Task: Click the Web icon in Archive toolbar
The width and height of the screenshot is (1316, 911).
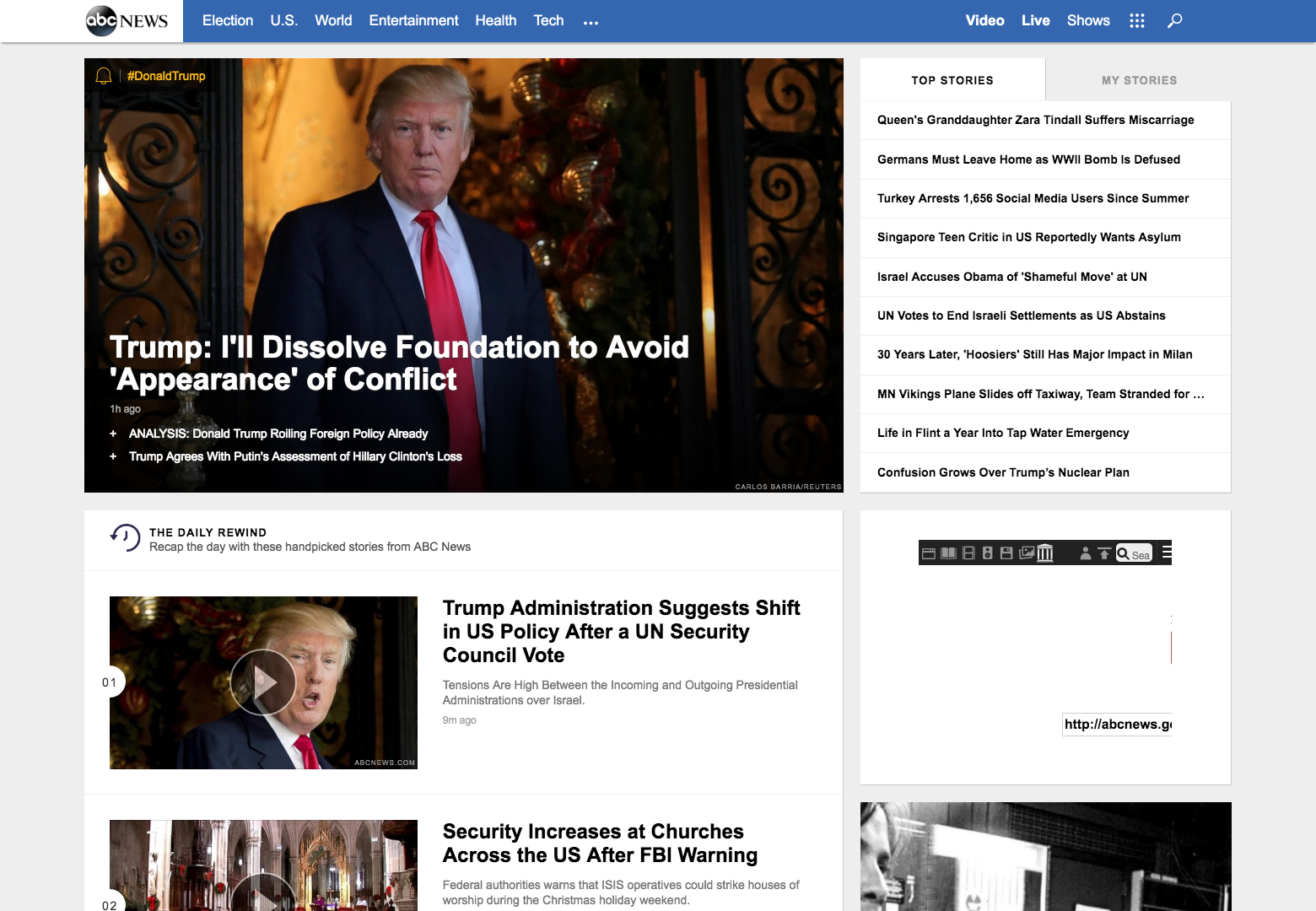Action: point(929,553)
